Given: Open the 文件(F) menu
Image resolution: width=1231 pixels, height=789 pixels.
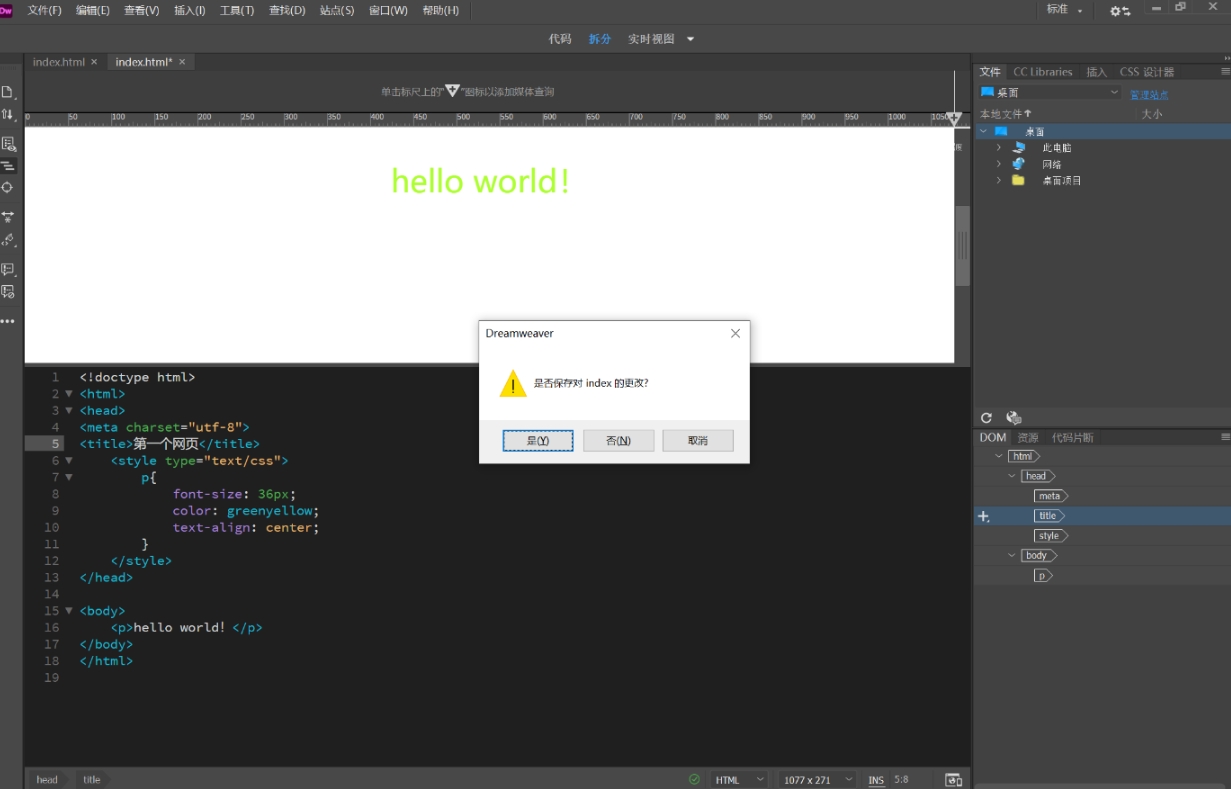Looking at the screenshot, I should [x=44, y=10].
